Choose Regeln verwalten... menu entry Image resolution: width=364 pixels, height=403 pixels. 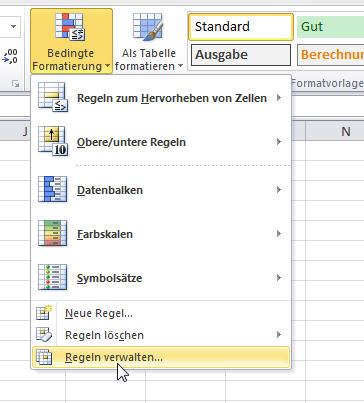(x=161, y=357)
